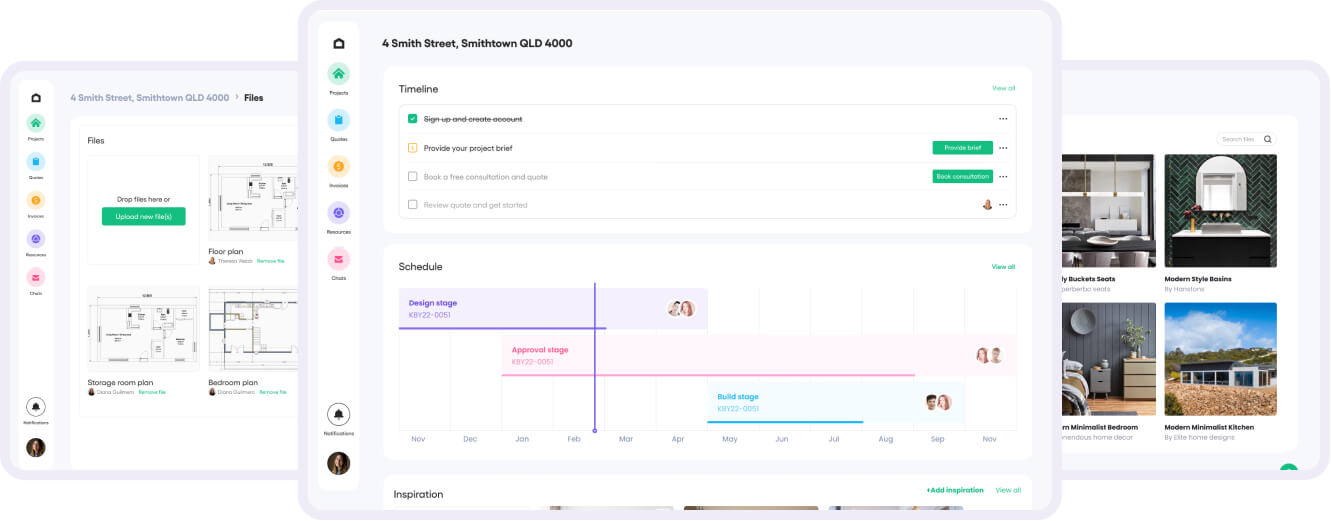Screen dimensions: 1331x521
Task: Click home logo atop center sidebar
Action: click(339, 44)
